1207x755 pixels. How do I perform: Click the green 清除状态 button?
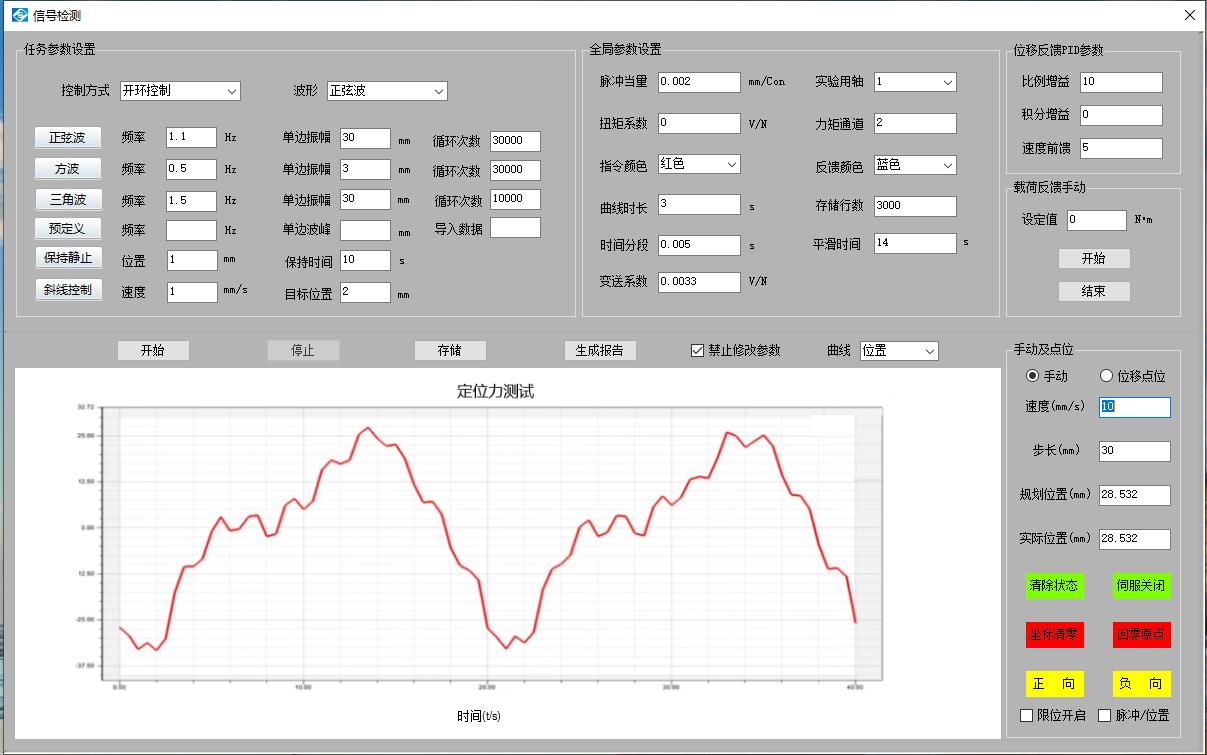pos(1054,586)
